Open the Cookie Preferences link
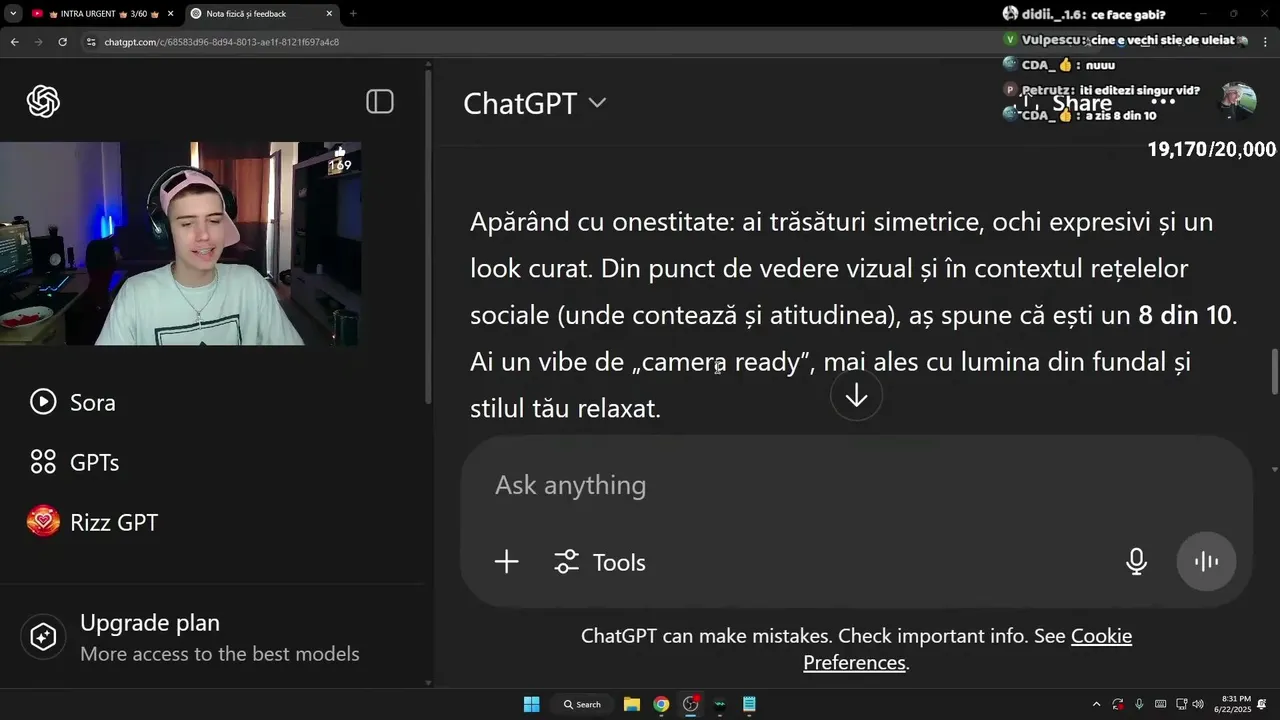This screenshot has height=720, width=1280. click(967, 649)
